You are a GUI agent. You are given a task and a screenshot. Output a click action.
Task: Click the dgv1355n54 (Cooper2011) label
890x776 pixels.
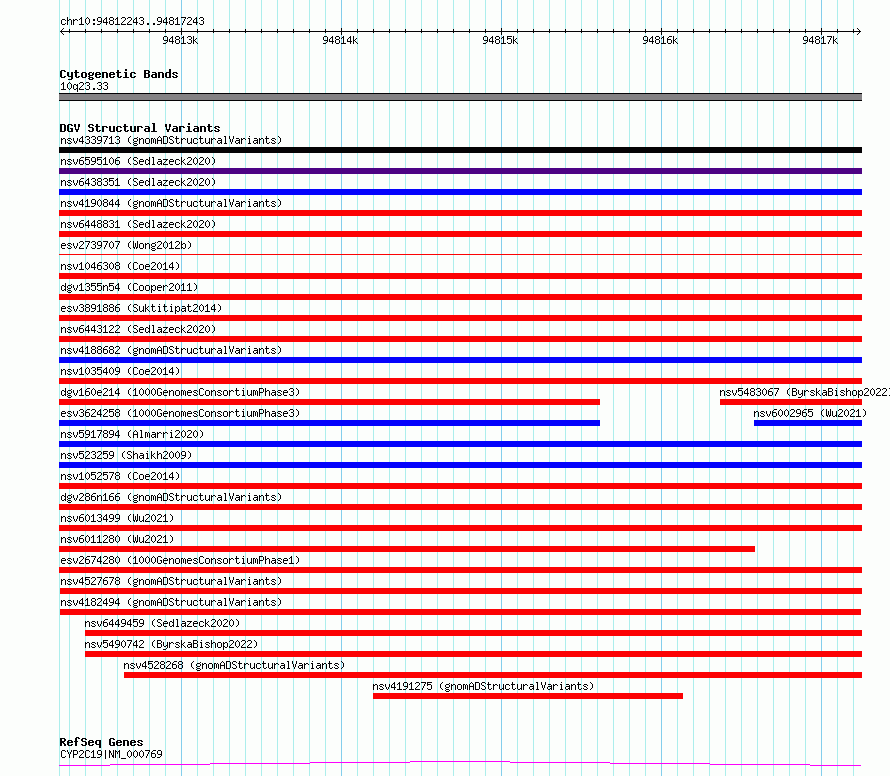(129, 287)
